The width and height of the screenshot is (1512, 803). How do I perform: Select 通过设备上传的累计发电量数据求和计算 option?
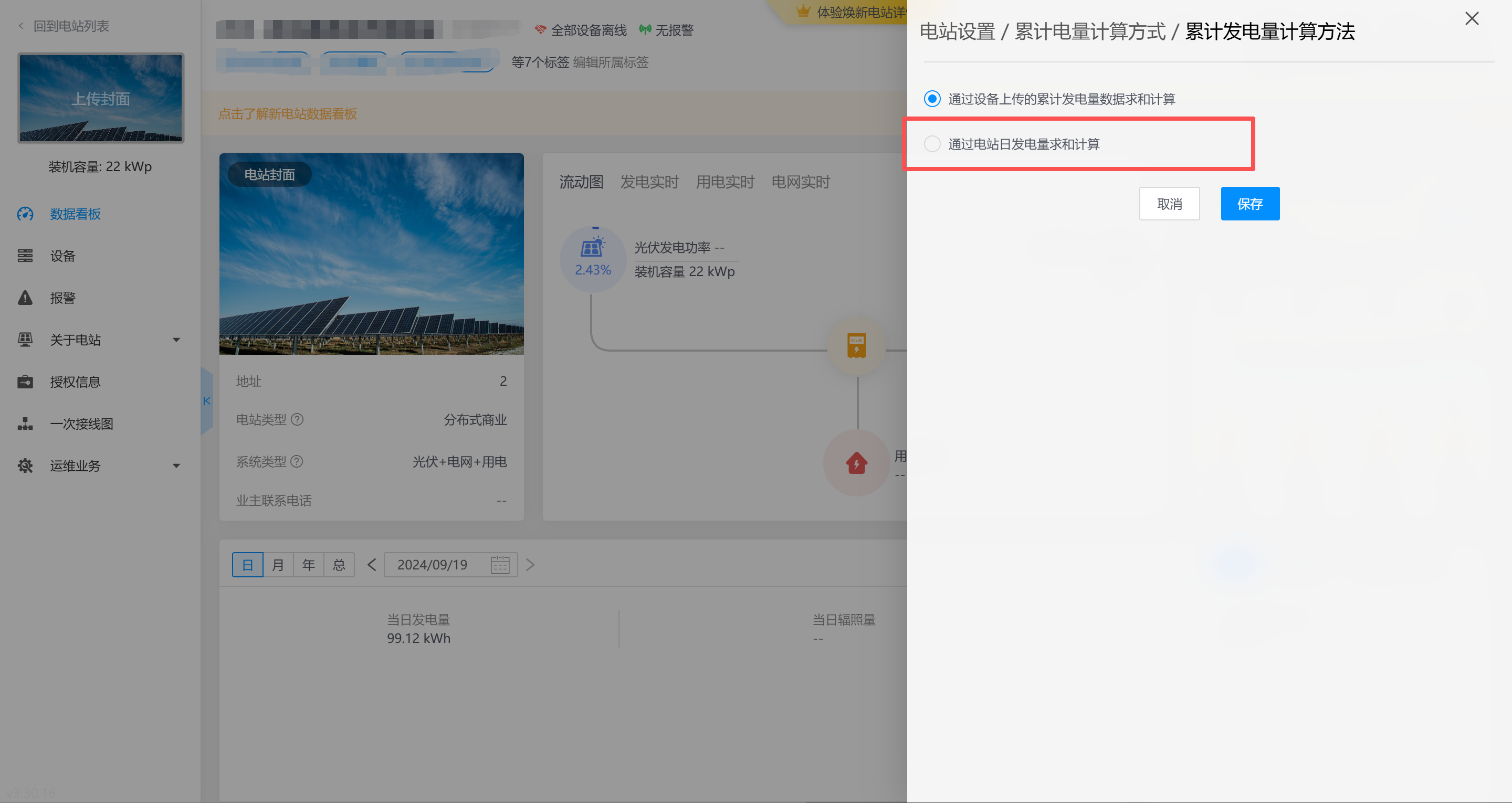pyautogui.click(x=932, y=99)
